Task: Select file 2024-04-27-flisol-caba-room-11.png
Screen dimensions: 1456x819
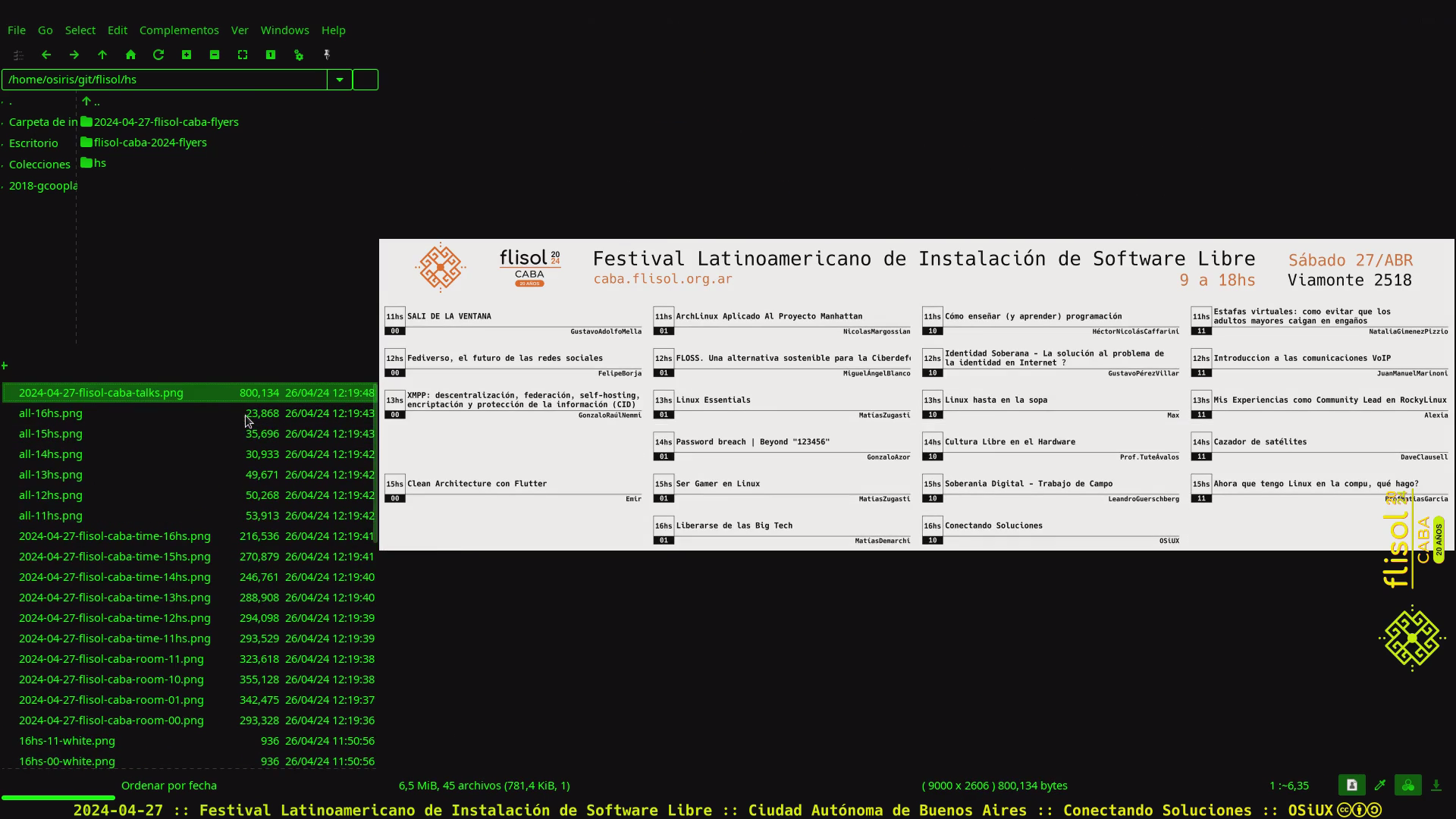Action: pos(190,659)
